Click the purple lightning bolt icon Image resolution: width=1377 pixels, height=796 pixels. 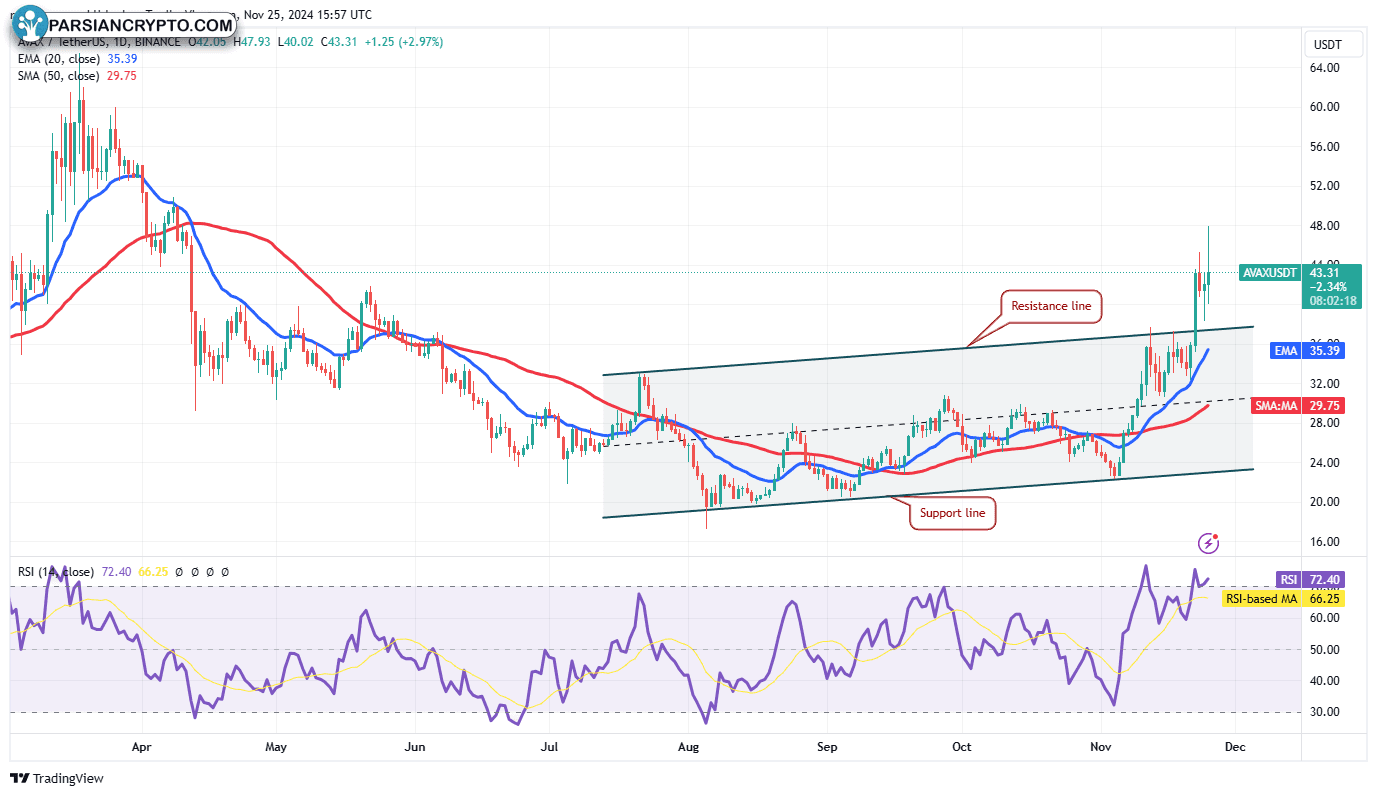[1209, 543]
